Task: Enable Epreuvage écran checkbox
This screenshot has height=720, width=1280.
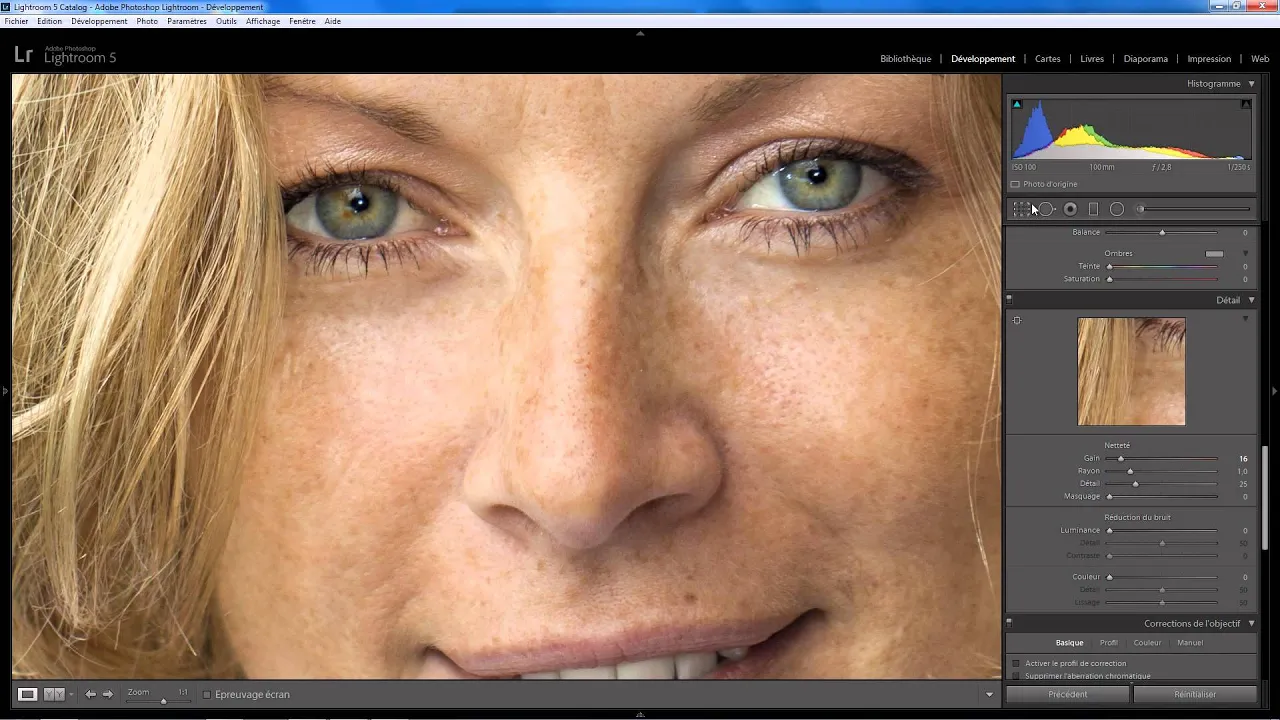Action: coord(207,694)
